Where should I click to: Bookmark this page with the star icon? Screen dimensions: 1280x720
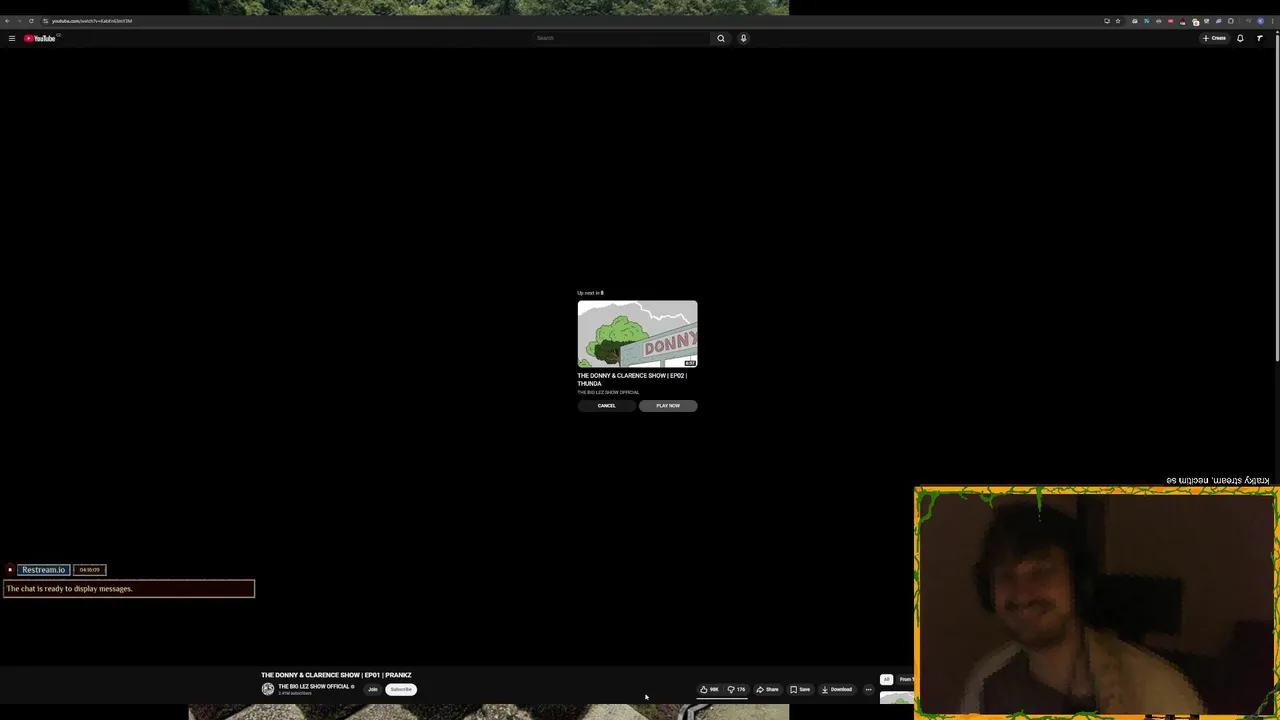coord(1118,21)
